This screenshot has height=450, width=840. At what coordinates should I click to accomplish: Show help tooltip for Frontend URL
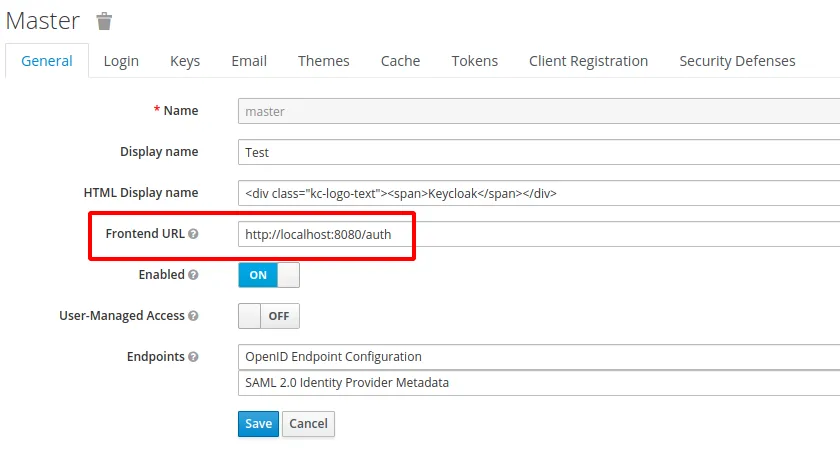(x=193, y=234)
